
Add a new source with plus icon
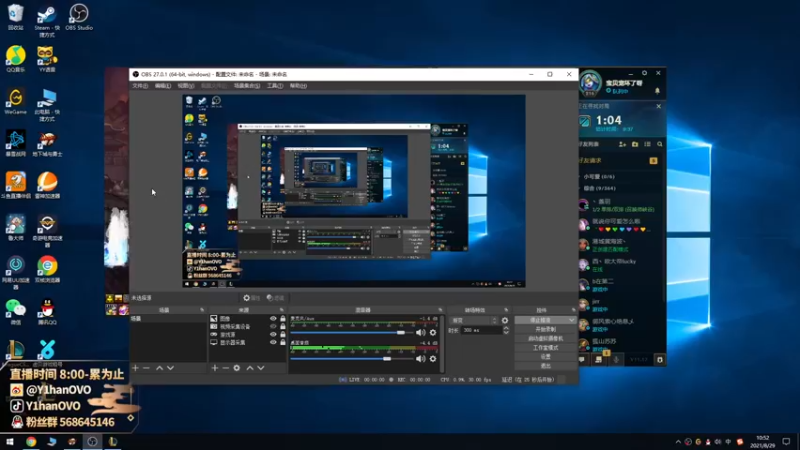point(215,368)
